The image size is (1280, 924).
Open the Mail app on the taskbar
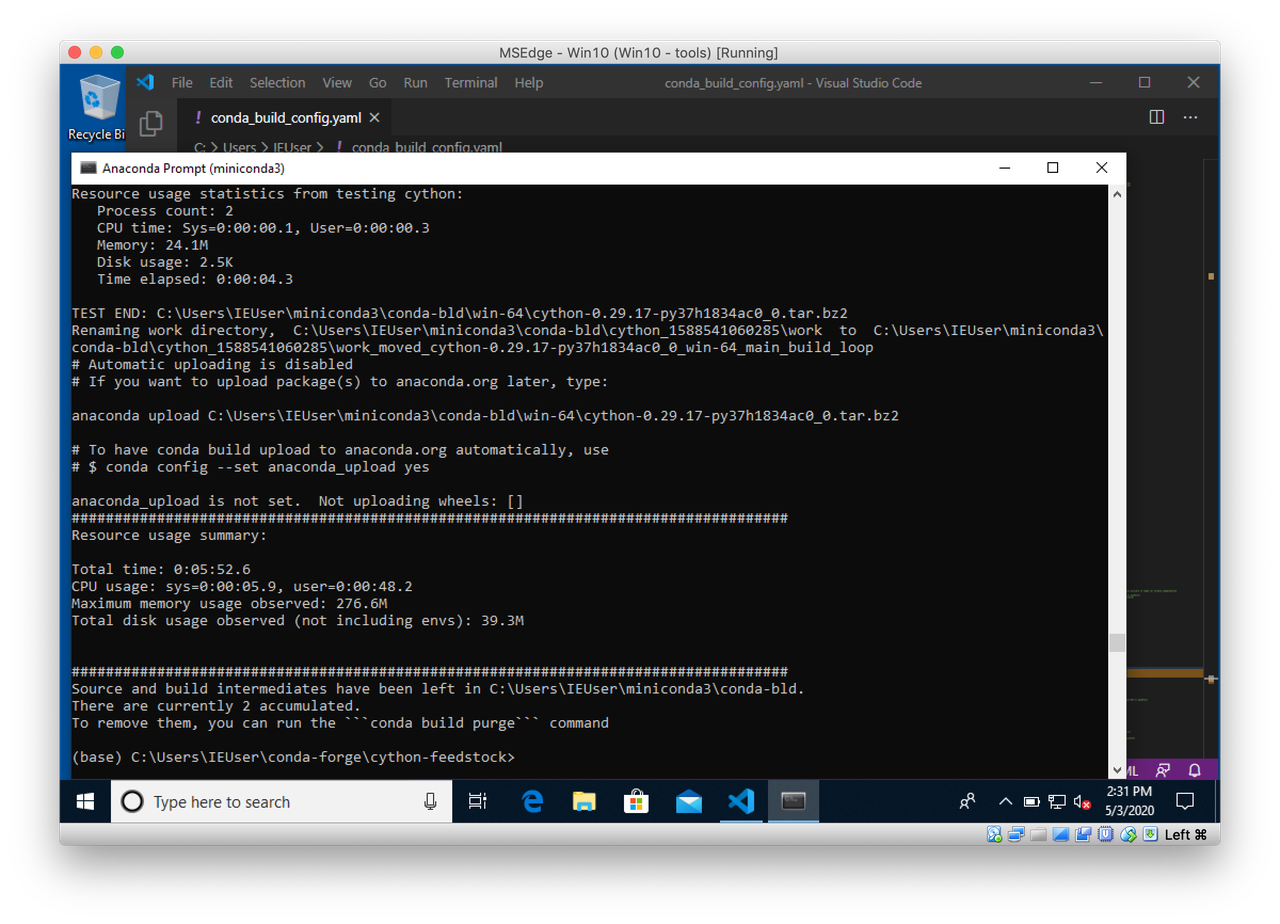[689, 801]
